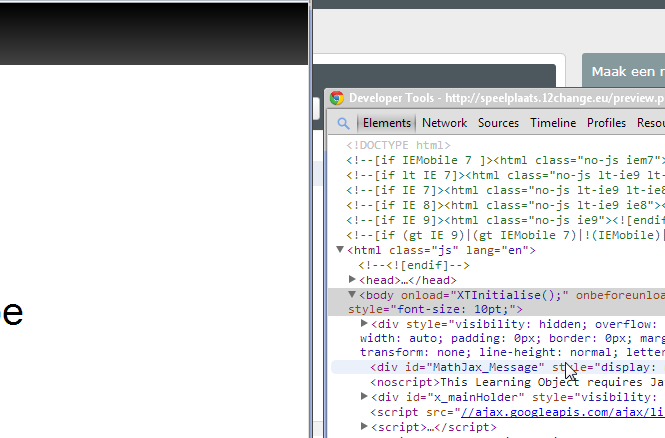The width and height of the screenshot is (665, 438).
Task: Open the Profiles tab
Action: [x=606, y=123]
